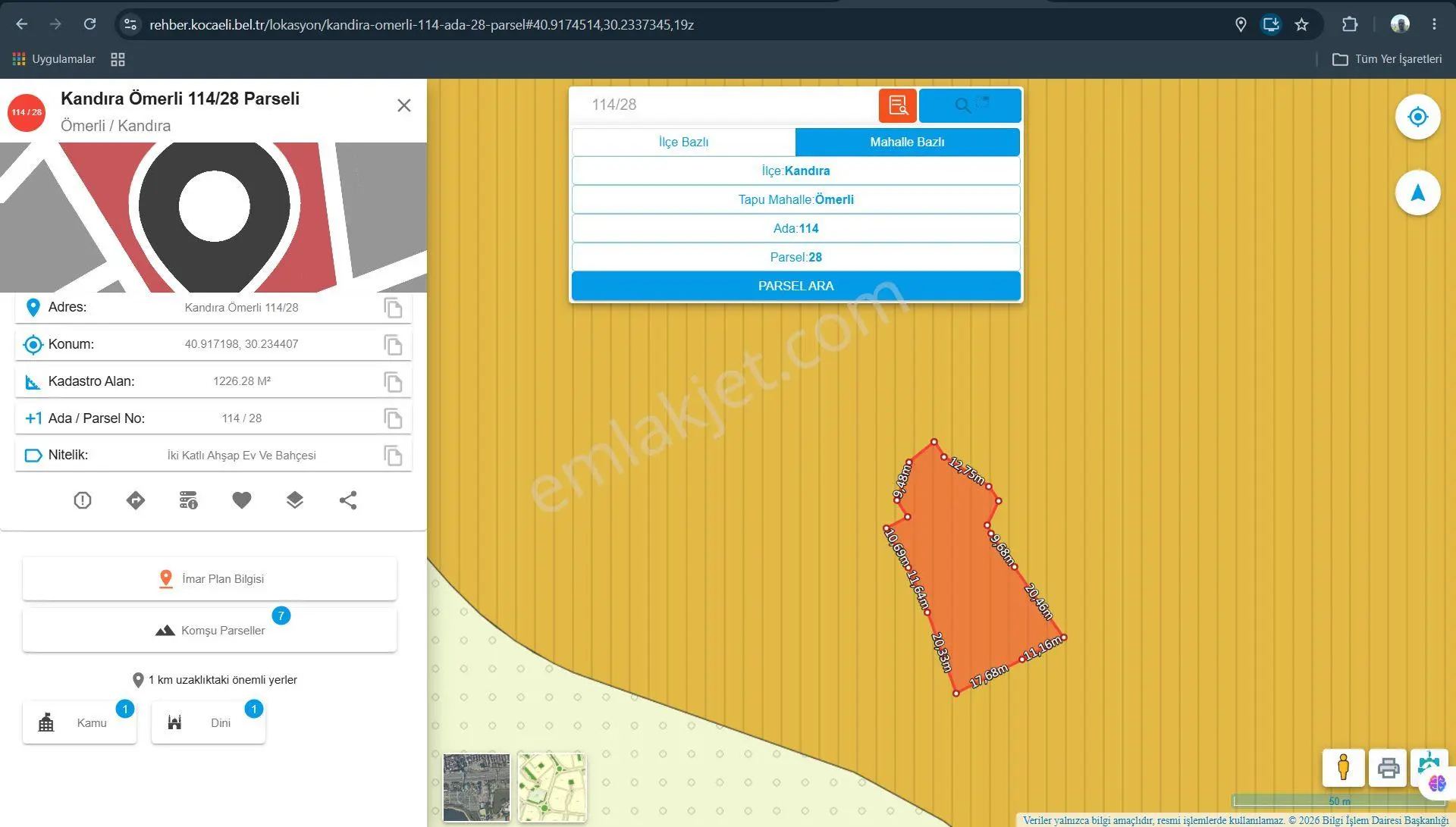Viewport: 1456px width, 827px height.
Task: Open İmar Plan Bilgisi
Action: [x=209, y=579]
